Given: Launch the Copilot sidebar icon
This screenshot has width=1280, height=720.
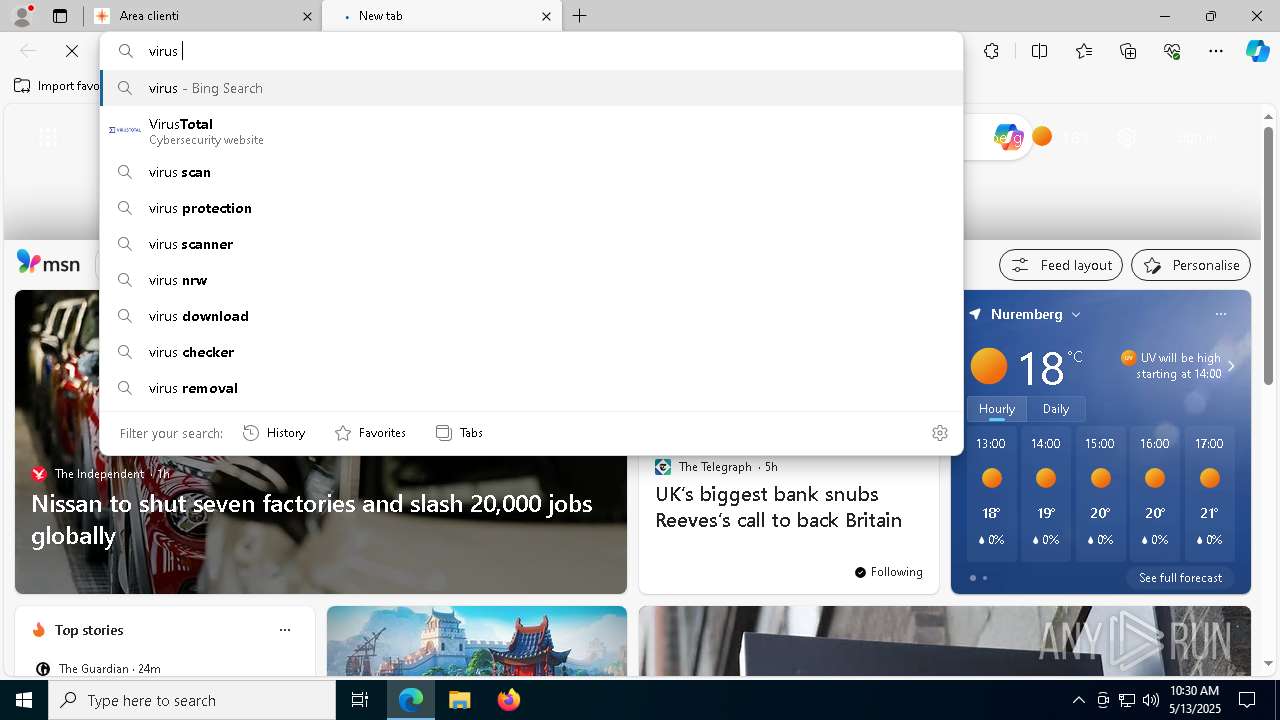Looking at the screenshot, I should coord(1257,51).
